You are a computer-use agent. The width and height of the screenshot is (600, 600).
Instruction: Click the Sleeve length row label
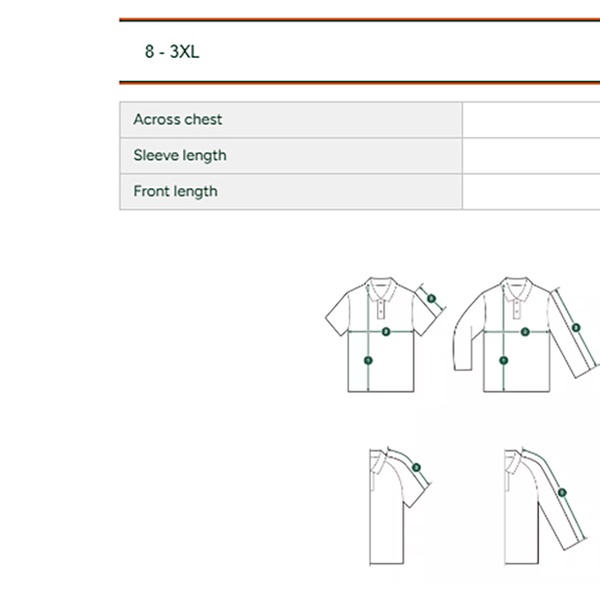pyautogui.click(x=180, y=156)
